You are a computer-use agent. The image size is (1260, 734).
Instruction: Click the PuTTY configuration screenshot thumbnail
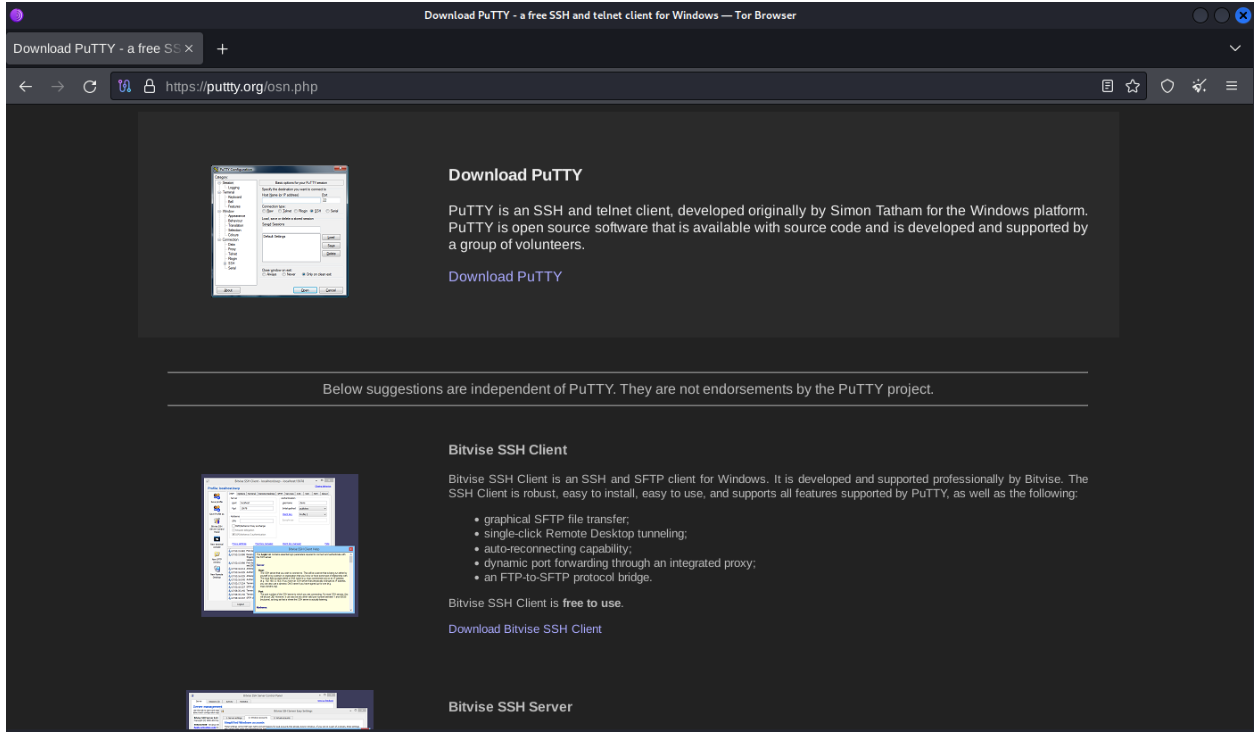[x=280, y=230]
